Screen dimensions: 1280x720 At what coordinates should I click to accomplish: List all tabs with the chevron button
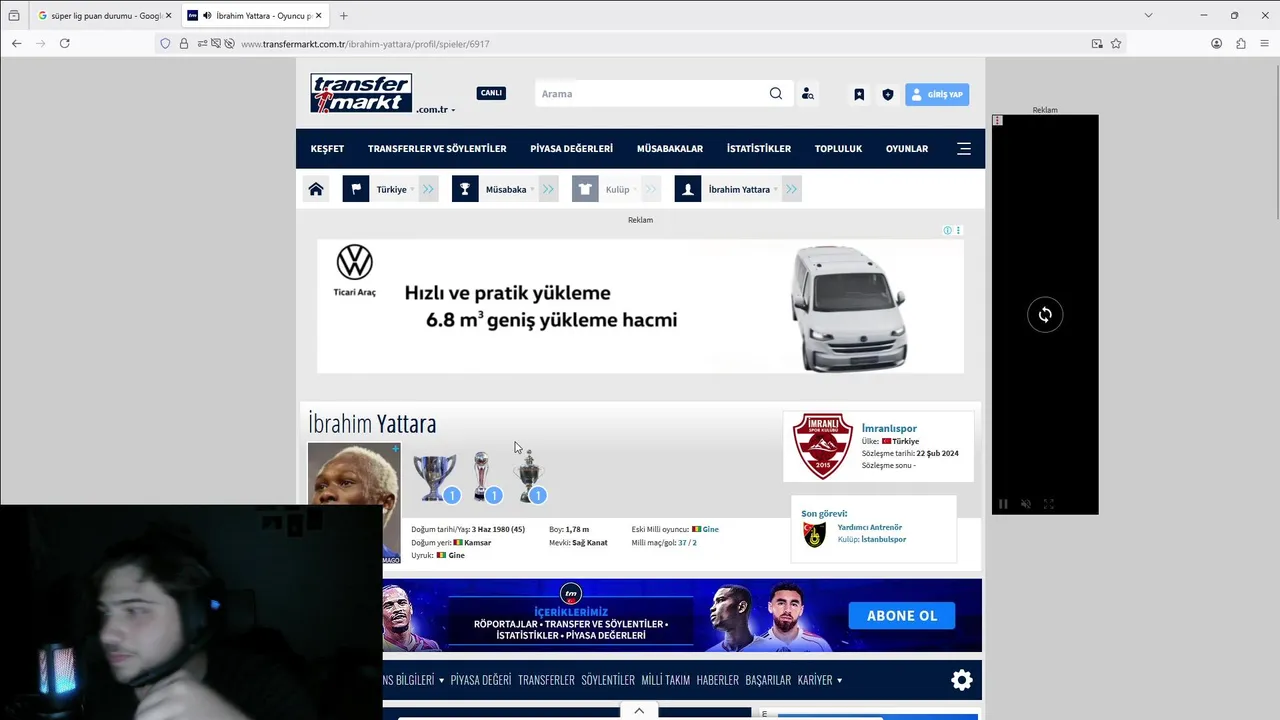pyautogui.click(x=1148, y=15)
